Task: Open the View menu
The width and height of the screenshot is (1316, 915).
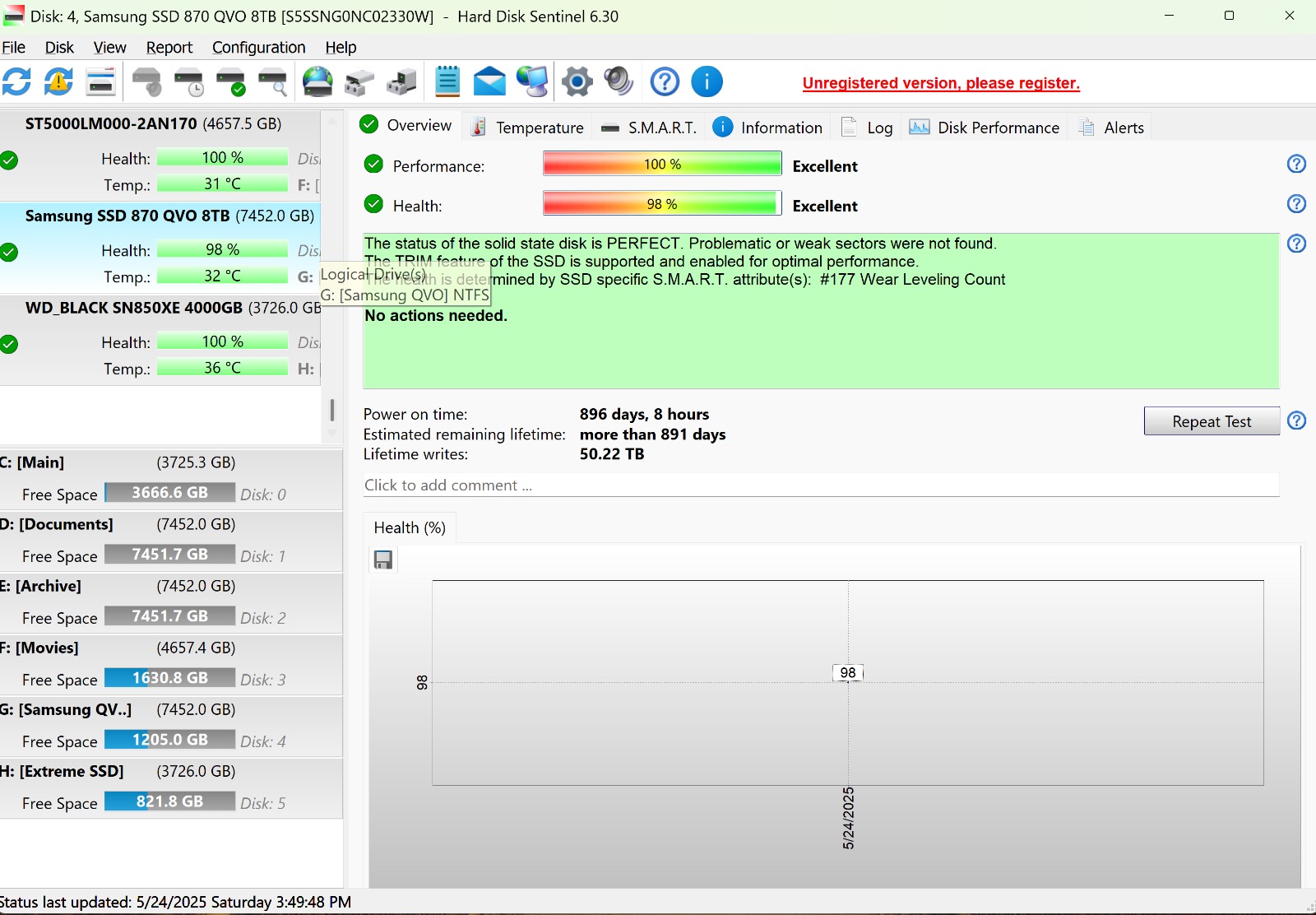Action: click(x=109, y=47)
